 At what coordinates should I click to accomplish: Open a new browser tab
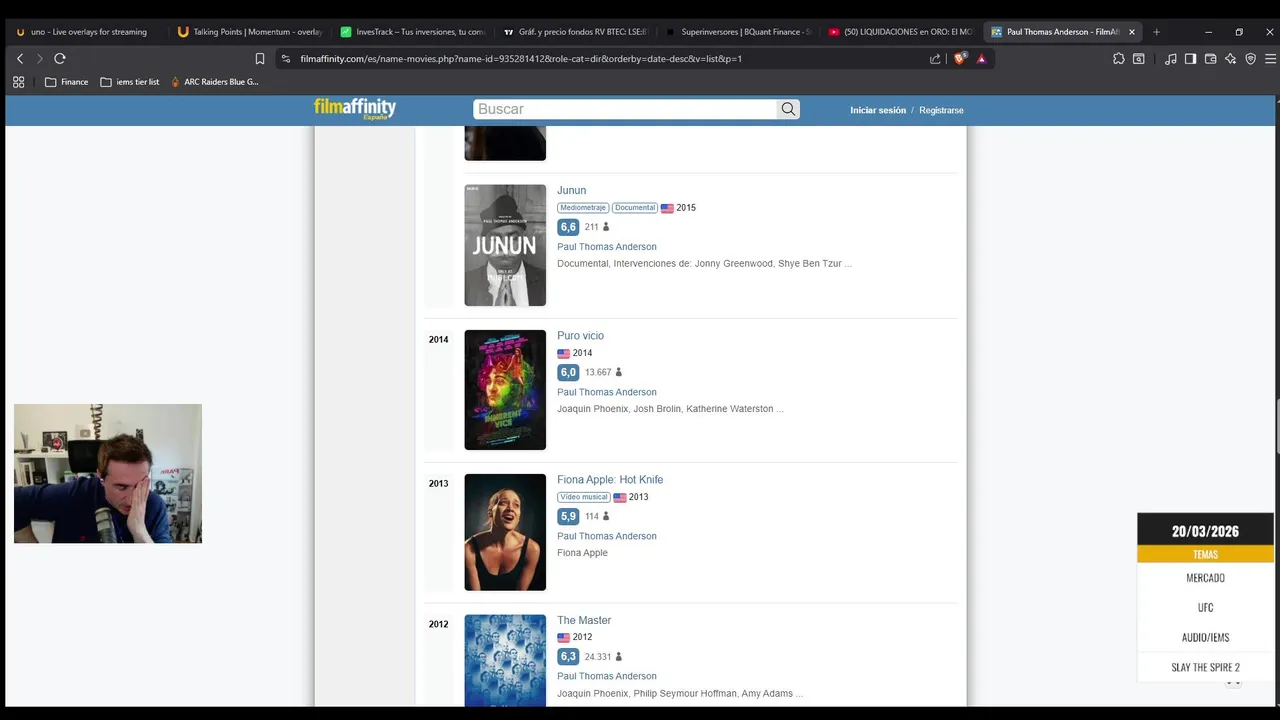coord(1156,32)
